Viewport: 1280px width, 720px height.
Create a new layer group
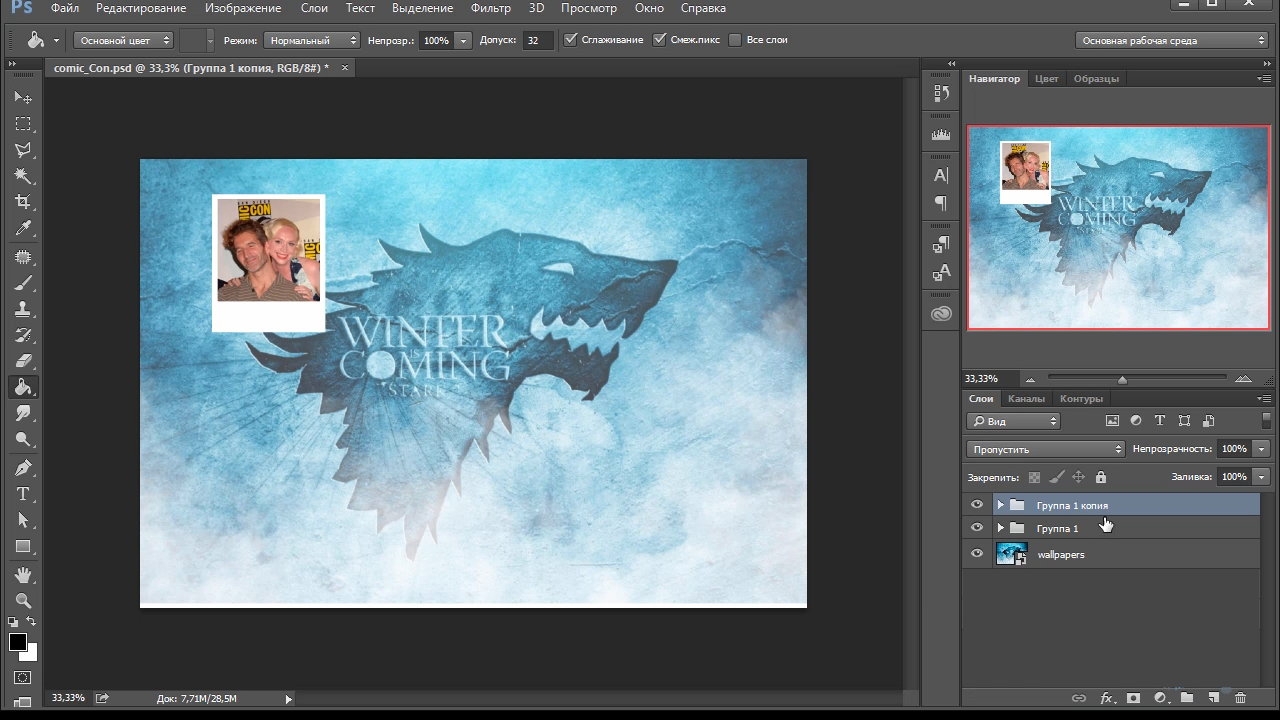(x=1187, y=698)
